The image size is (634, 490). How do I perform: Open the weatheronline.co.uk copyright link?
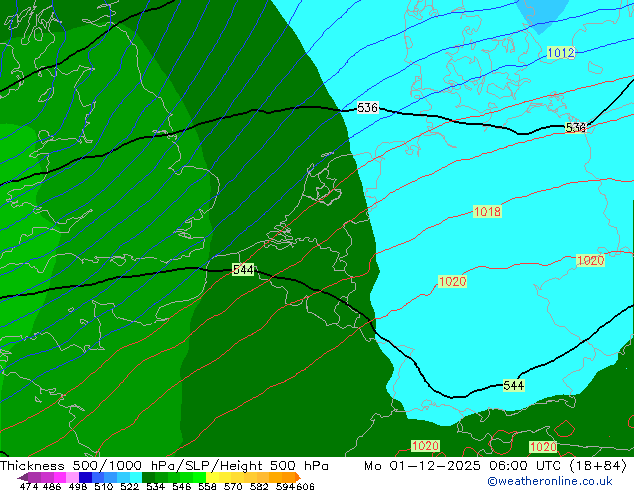(550, 481)
